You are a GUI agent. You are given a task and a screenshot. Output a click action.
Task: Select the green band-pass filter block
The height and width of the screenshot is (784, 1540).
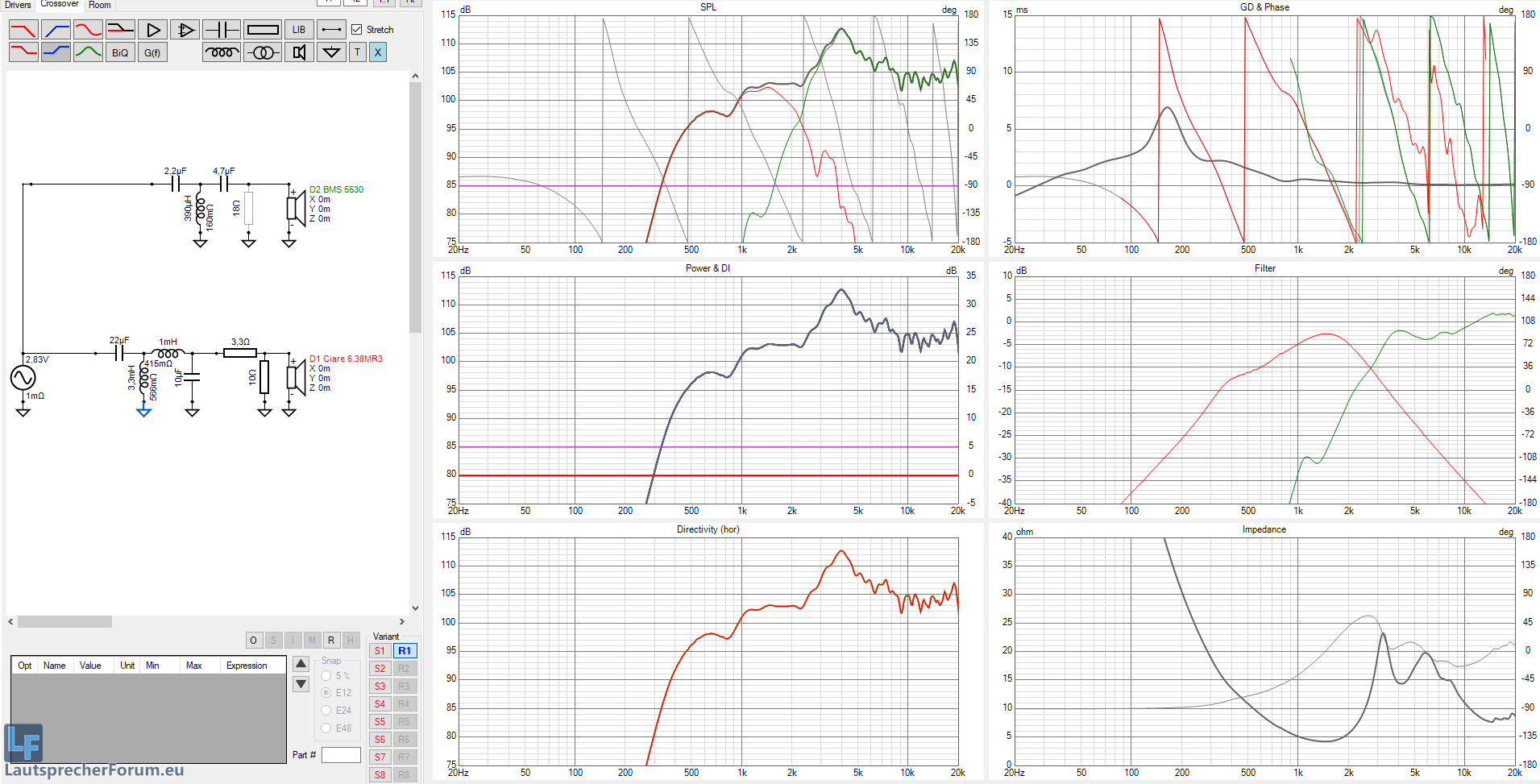88,52
